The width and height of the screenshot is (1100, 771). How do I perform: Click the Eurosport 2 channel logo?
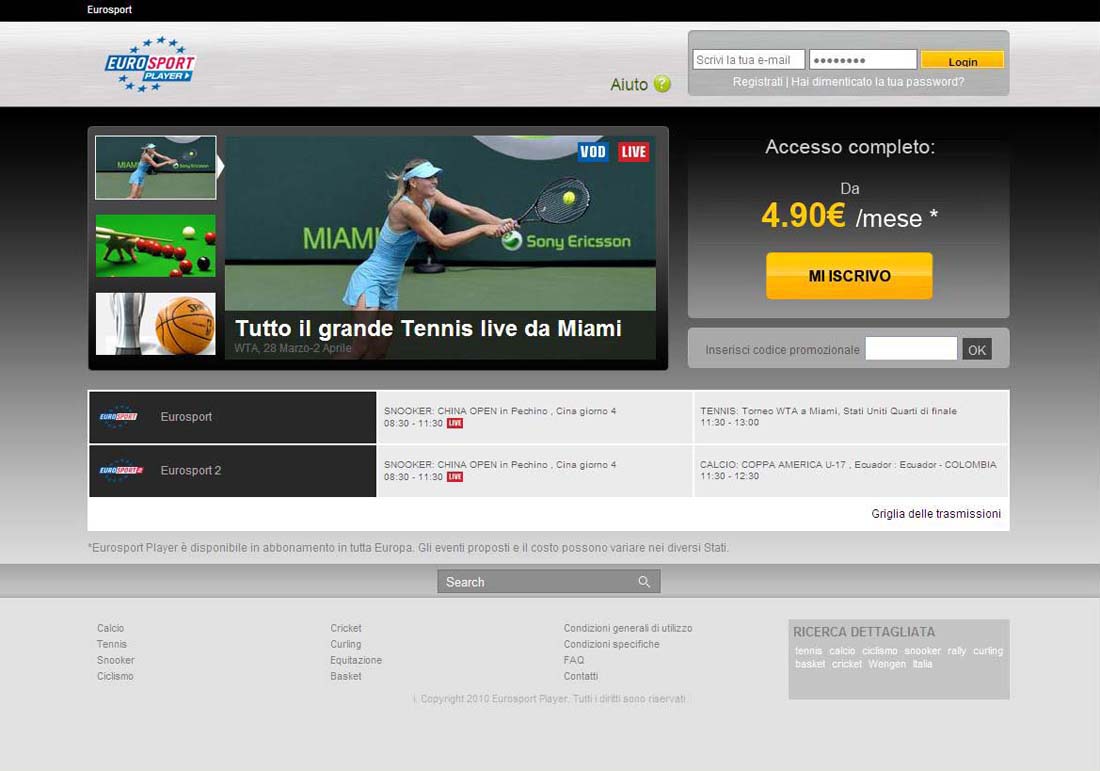point(121,470)
